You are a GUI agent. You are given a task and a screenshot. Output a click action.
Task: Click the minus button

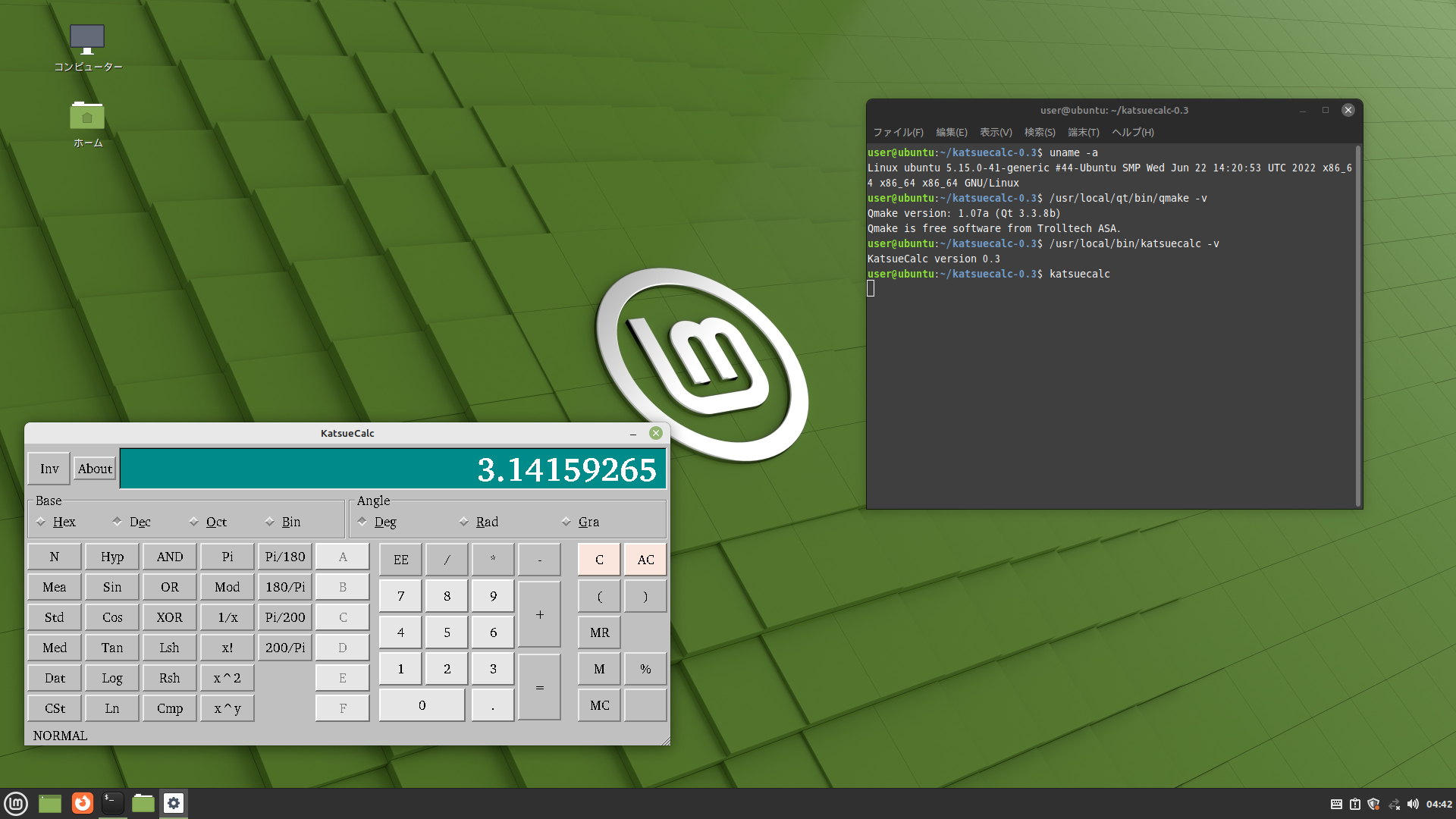pyautogui.click(x=539, y=560)
